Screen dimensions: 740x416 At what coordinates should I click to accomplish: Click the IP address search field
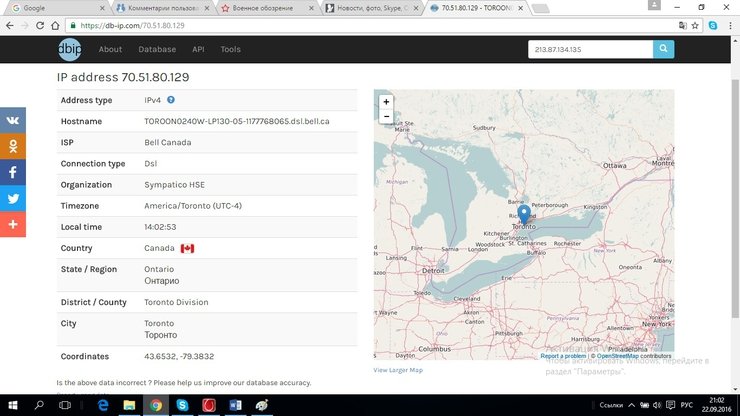[x=590, y=49]
